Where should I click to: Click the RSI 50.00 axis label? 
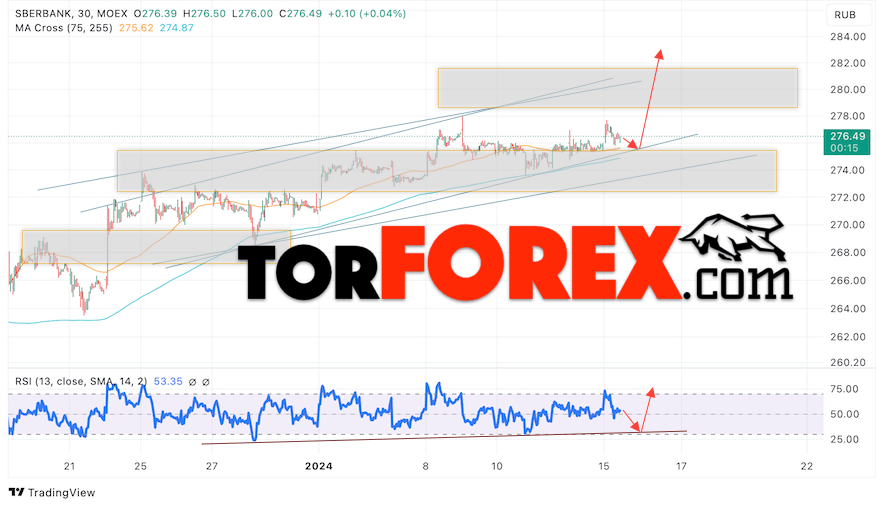845,414
